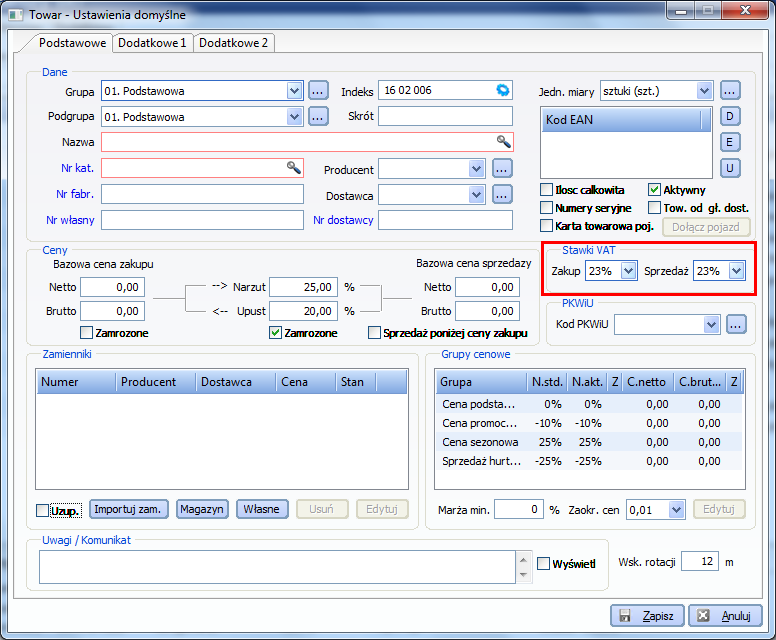Click into the Skrót input field
The width and height of the screenshot is (776, 640).
445,116
